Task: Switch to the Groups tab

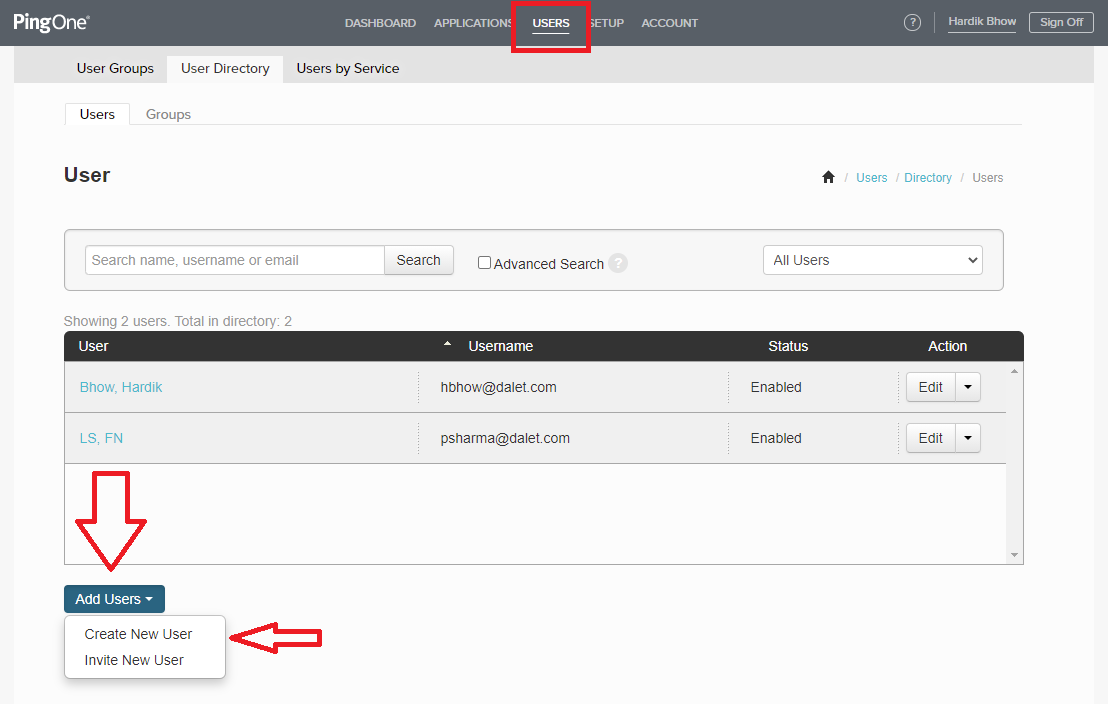Action: 167,114
